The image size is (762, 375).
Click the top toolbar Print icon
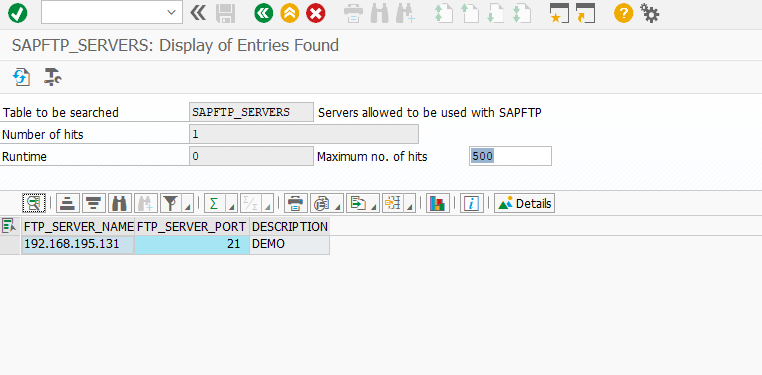353,14
